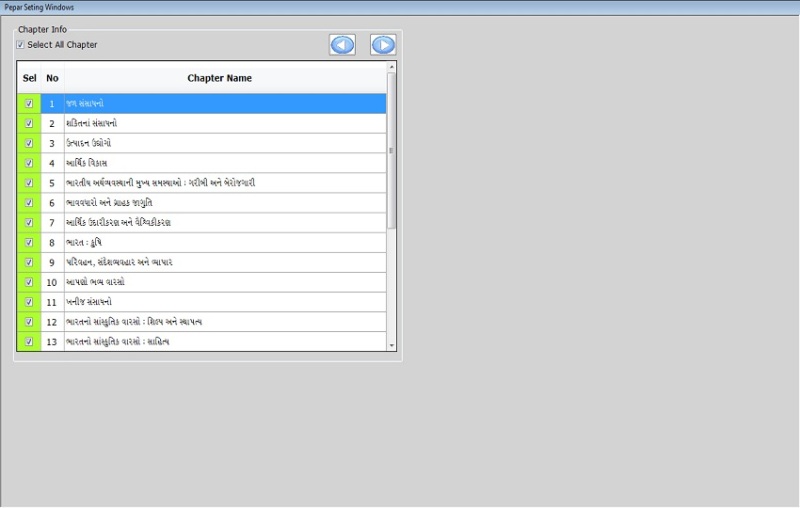Uncheck the checkbox for chapter 5
Viewport: 800px width, 508px height.
tap(29, 183)
